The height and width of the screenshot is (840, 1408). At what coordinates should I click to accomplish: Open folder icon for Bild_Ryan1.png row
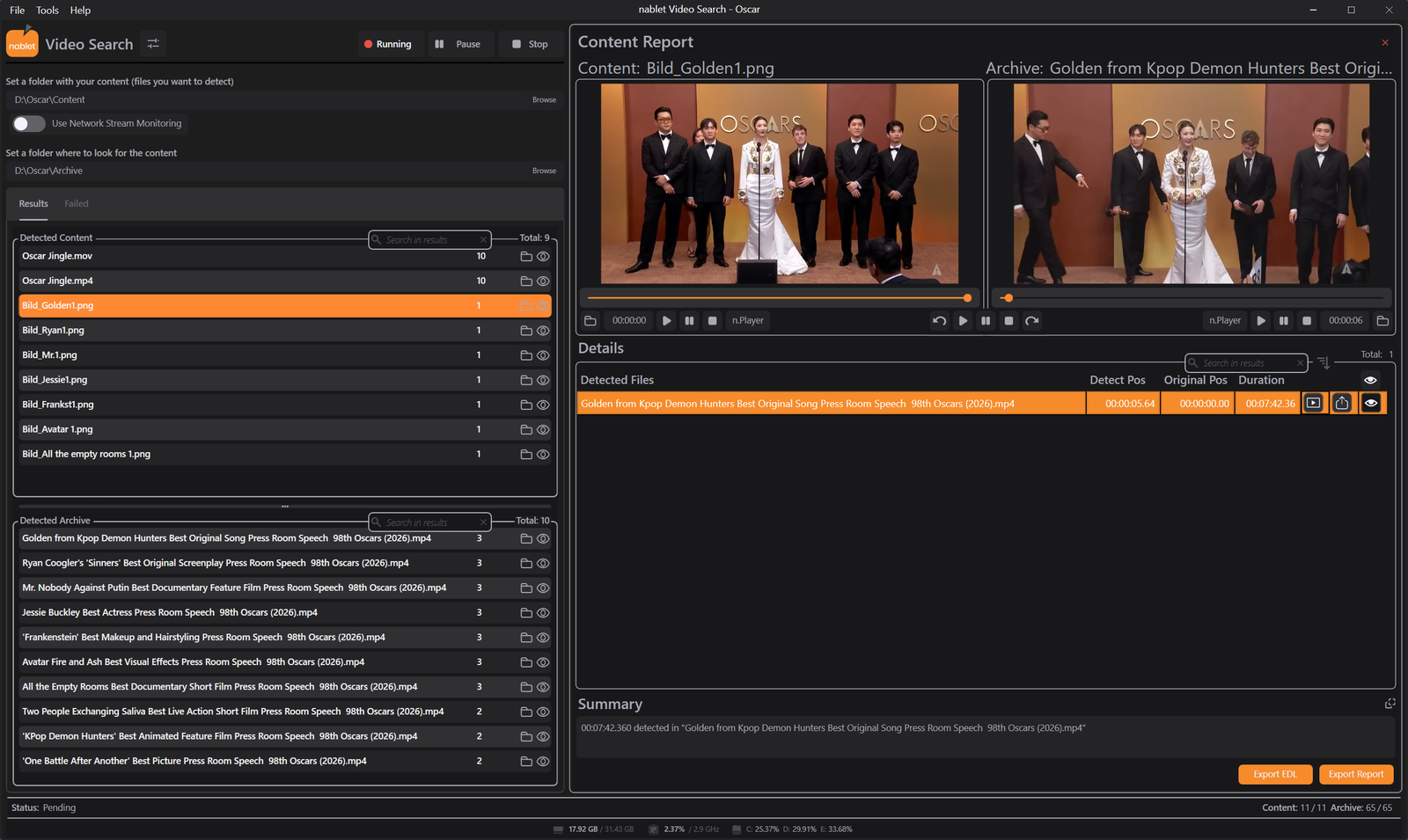(x=526, y=331)
